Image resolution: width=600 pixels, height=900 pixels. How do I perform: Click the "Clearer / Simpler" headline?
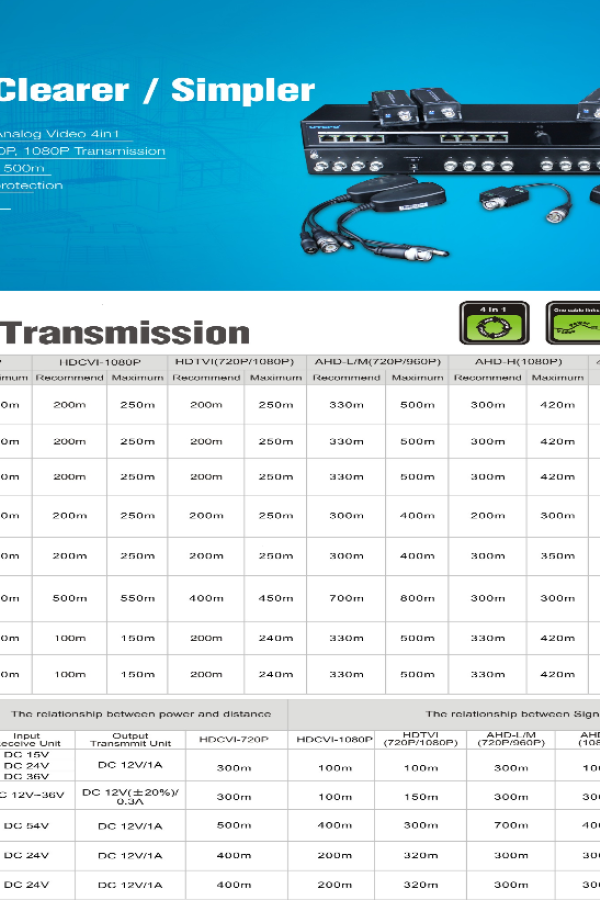pos(156,90)
